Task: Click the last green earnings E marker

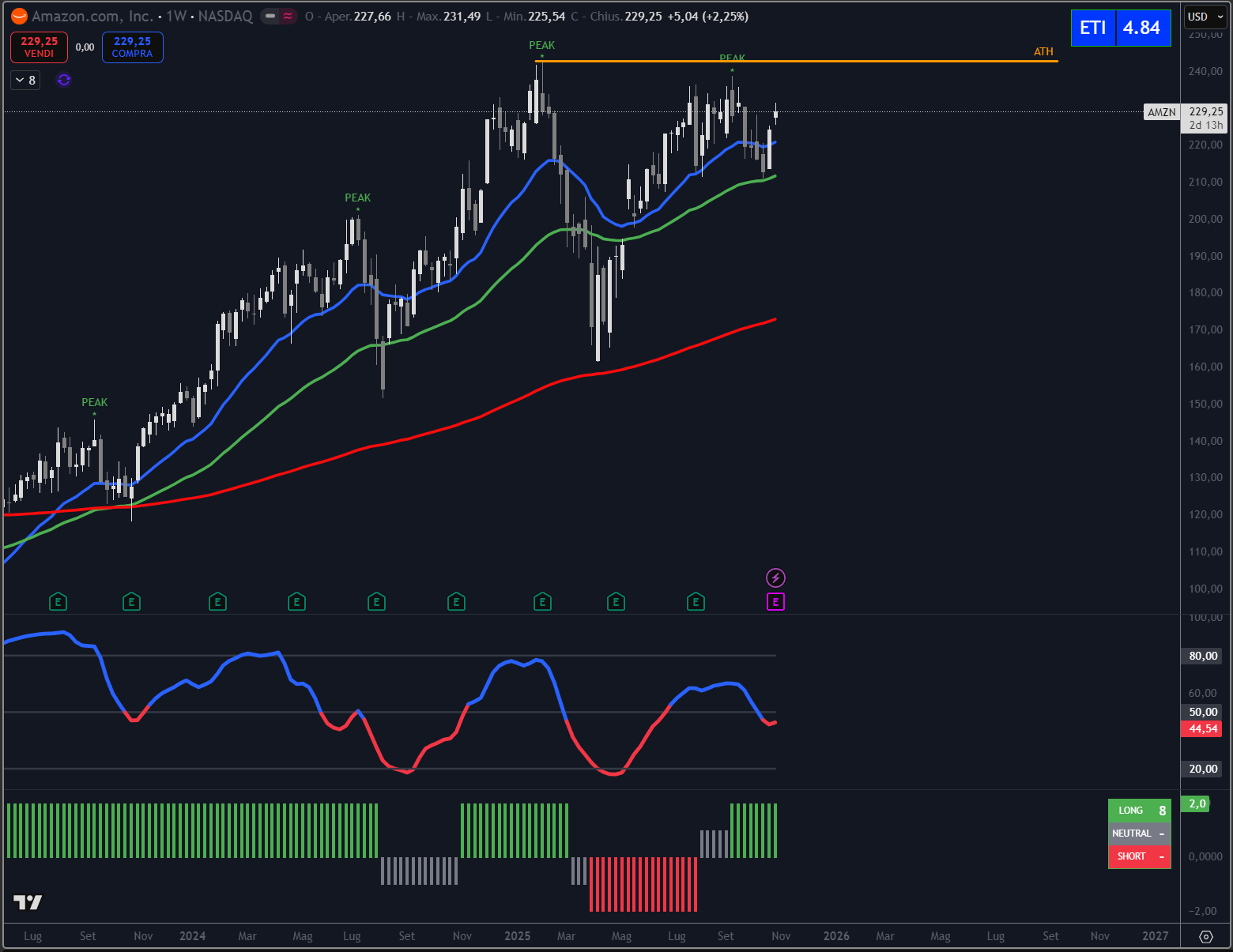Action: coord(696,602)
